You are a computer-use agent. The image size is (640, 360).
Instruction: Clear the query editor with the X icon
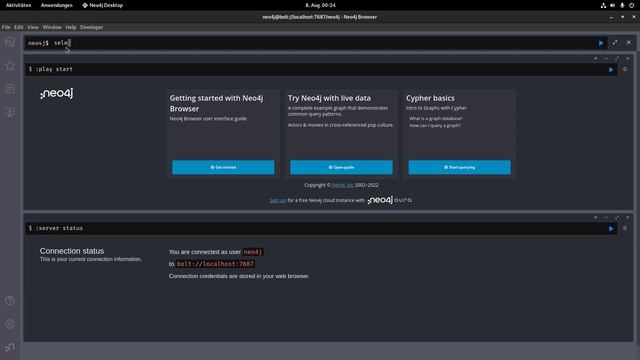629,42
